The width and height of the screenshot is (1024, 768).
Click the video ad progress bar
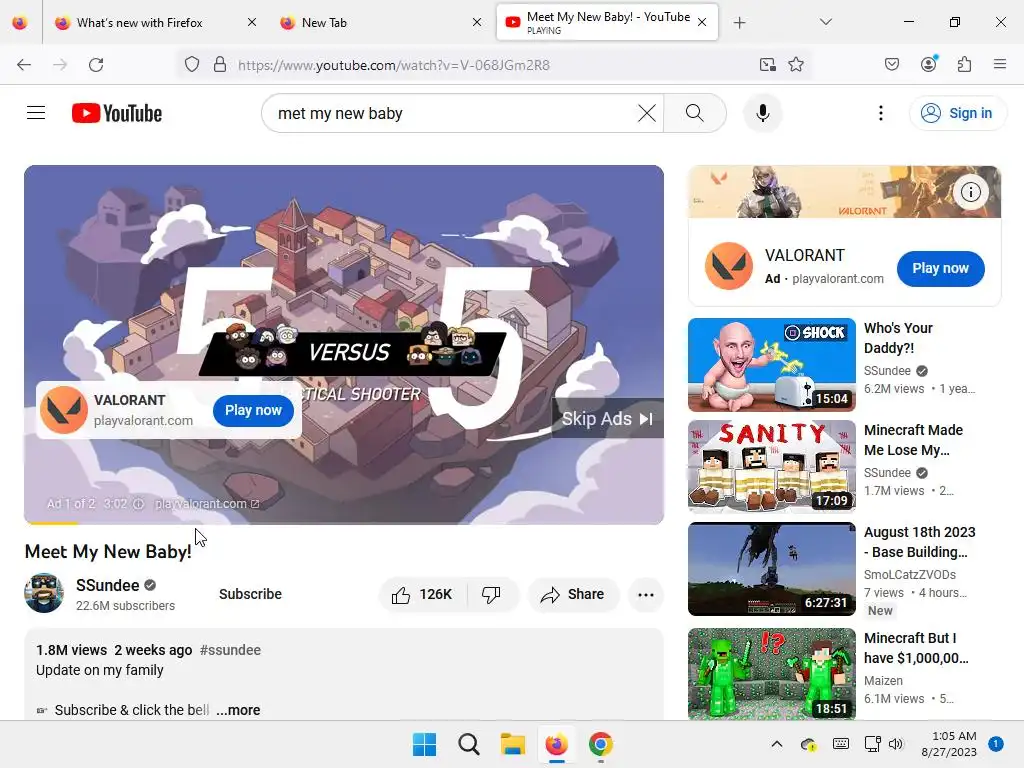(x=344, y=522)
